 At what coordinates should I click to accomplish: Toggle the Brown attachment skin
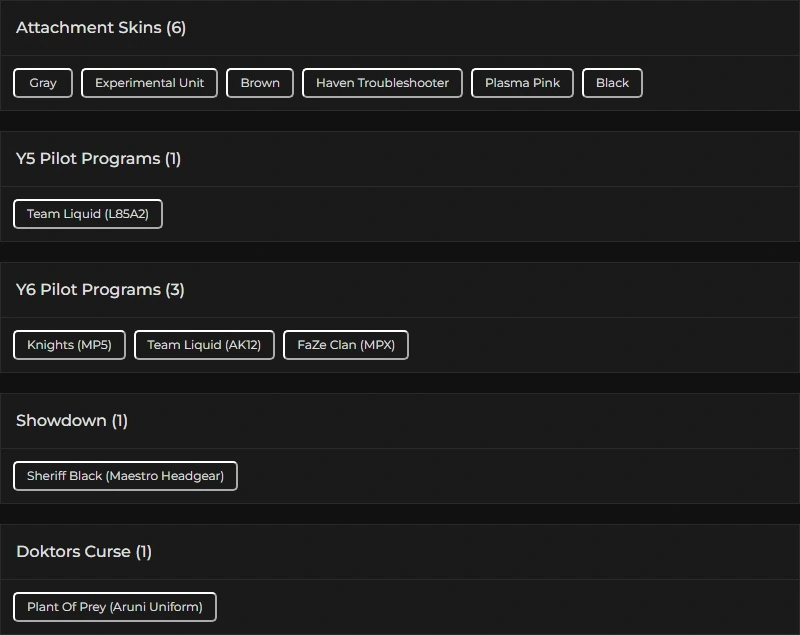coord(260,83)
